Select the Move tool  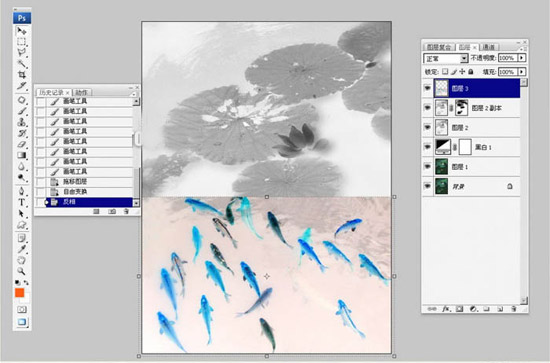[21, 31]
